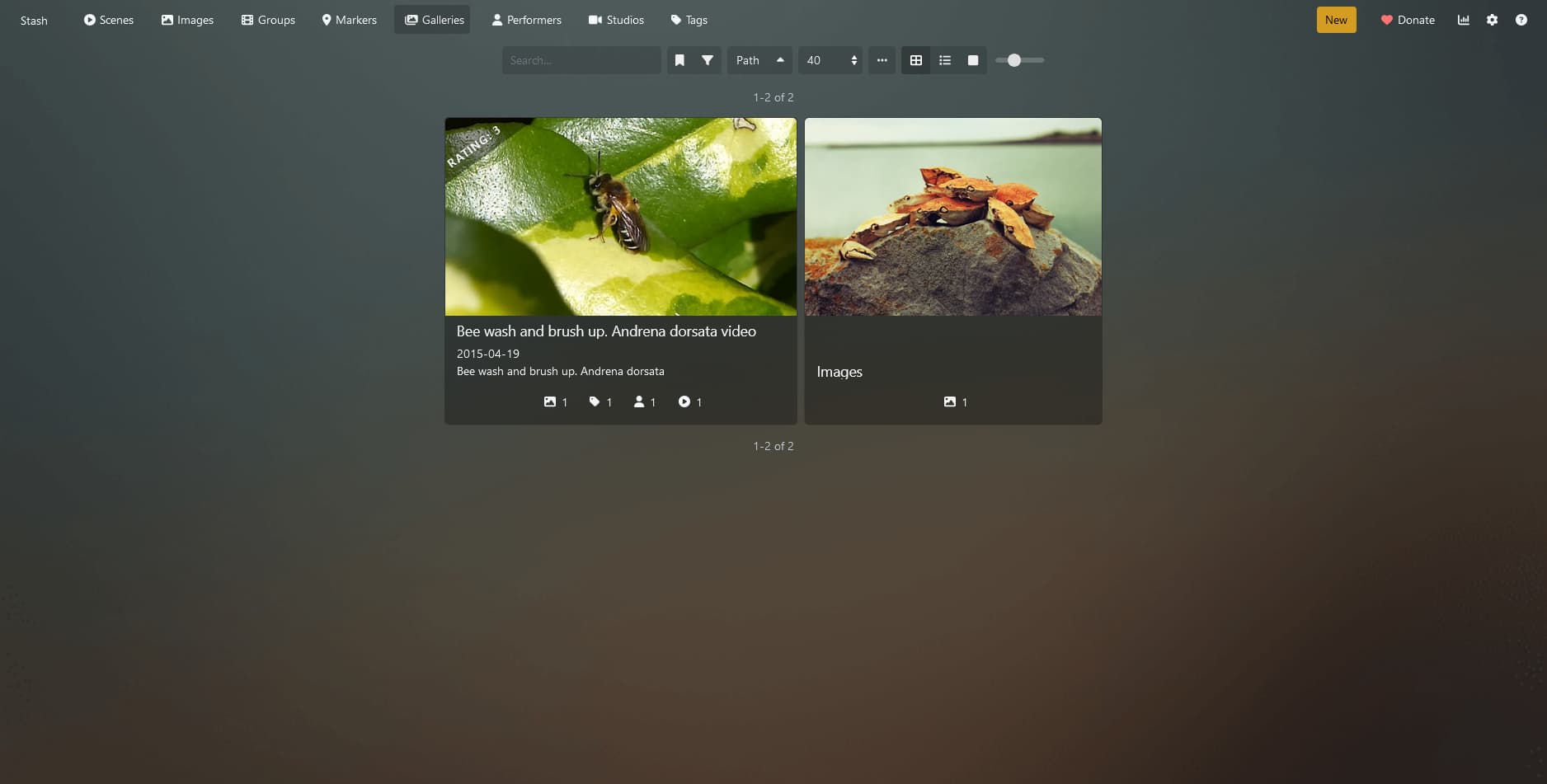The image size is (1547, 784).
Task: Click the Stash home link
Action: click(34, 20)
